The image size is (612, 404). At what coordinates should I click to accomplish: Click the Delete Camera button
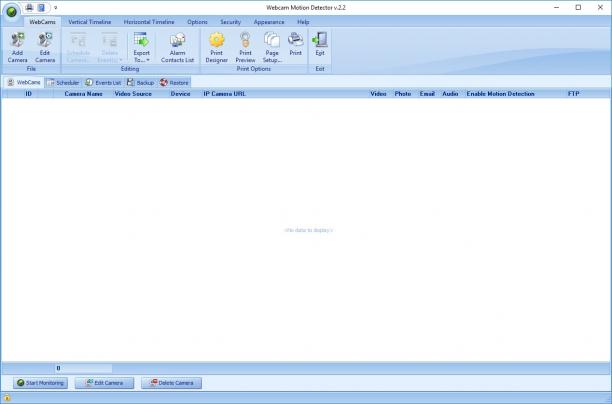(171, 383)
